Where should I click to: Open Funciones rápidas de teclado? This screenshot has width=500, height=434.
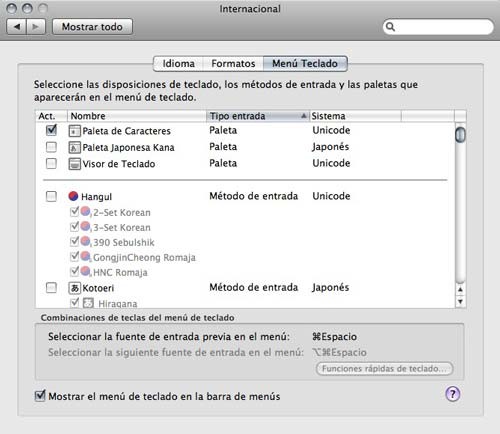pyautogui.click(x=384, y=369)
